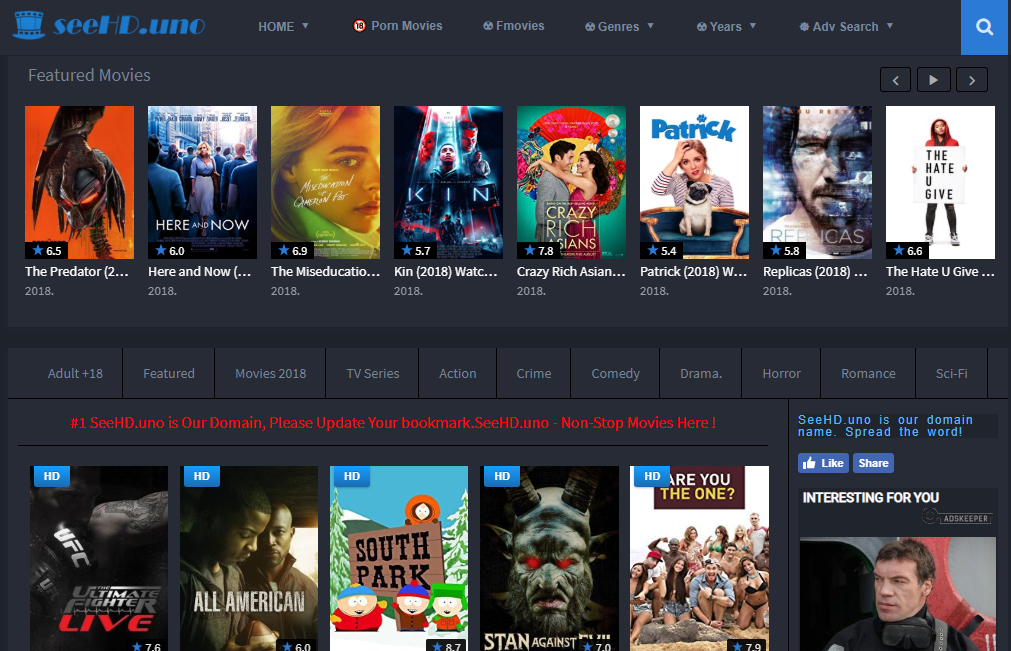Click the gear icon beside Adv Search

(x=804, y=26)
